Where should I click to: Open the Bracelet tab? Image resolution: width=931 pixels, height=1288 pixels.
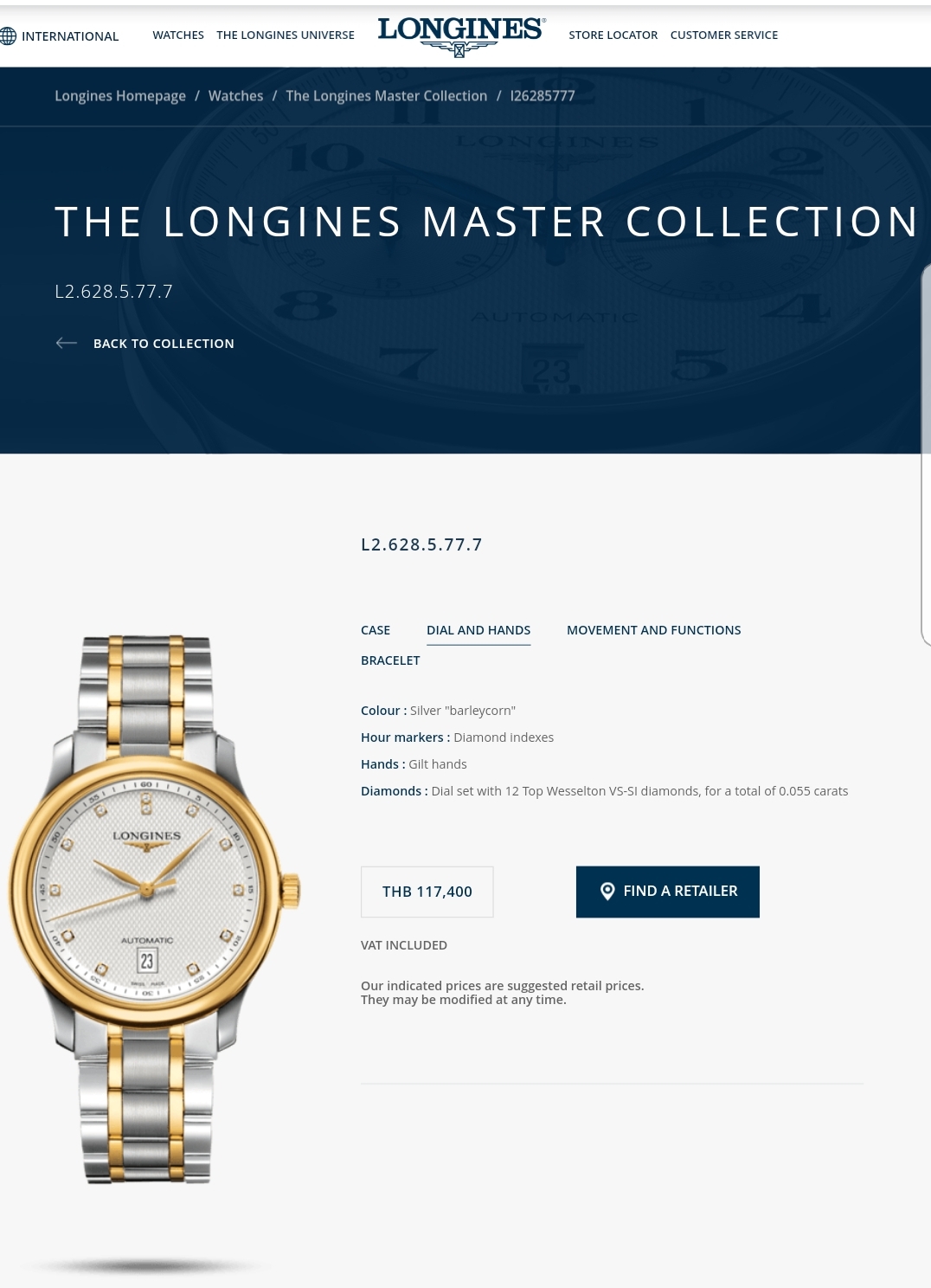coord(390,660)
